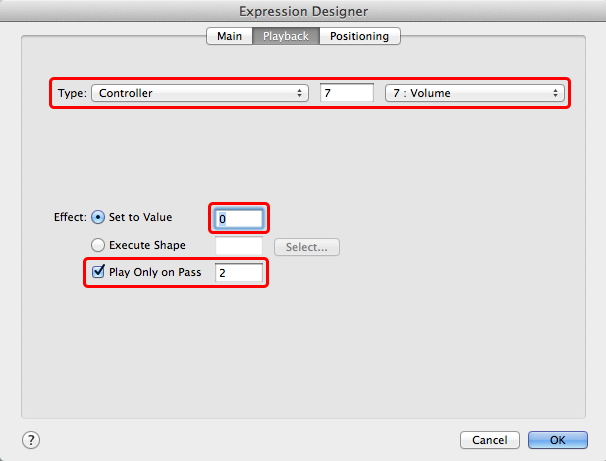Uncheck the Play Only on Pass checkbox
Viewport: 606px width, 461px height.
point(98,272)
